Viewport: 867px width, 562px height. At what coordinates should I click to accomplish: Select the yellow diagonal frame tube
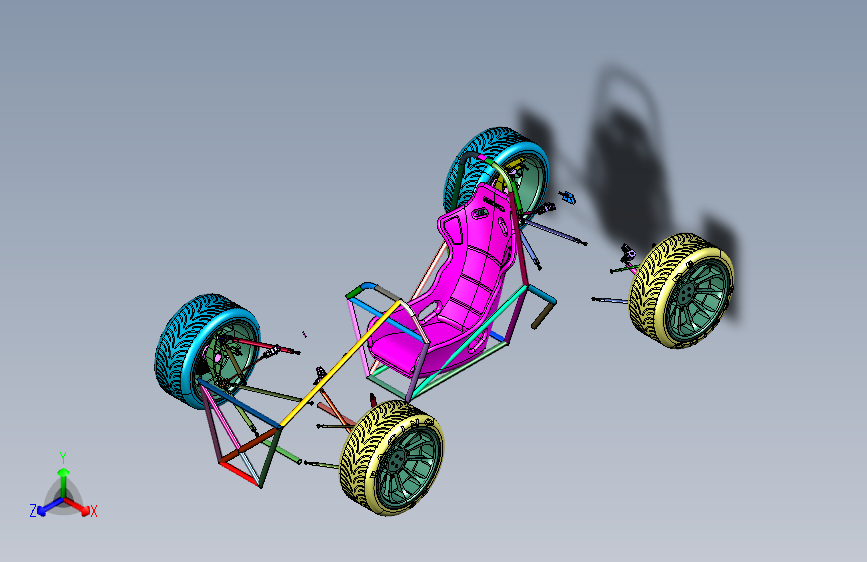point(341,363)
